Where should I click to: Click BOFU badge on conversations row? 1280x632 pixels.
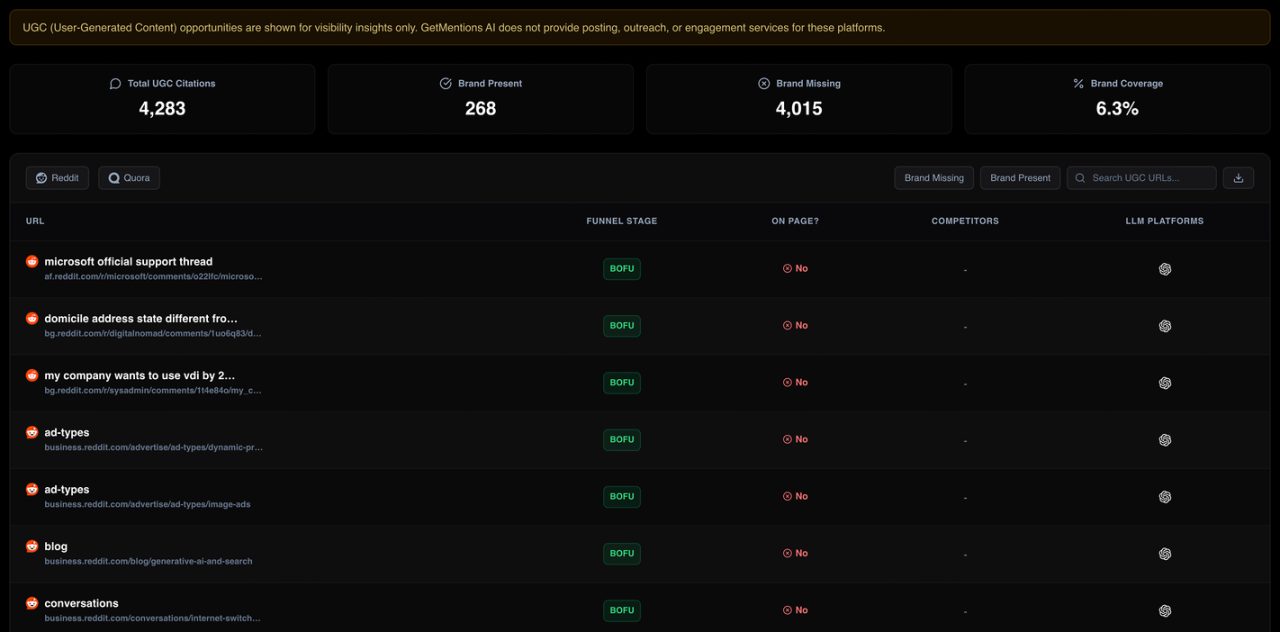pos(622,611)
